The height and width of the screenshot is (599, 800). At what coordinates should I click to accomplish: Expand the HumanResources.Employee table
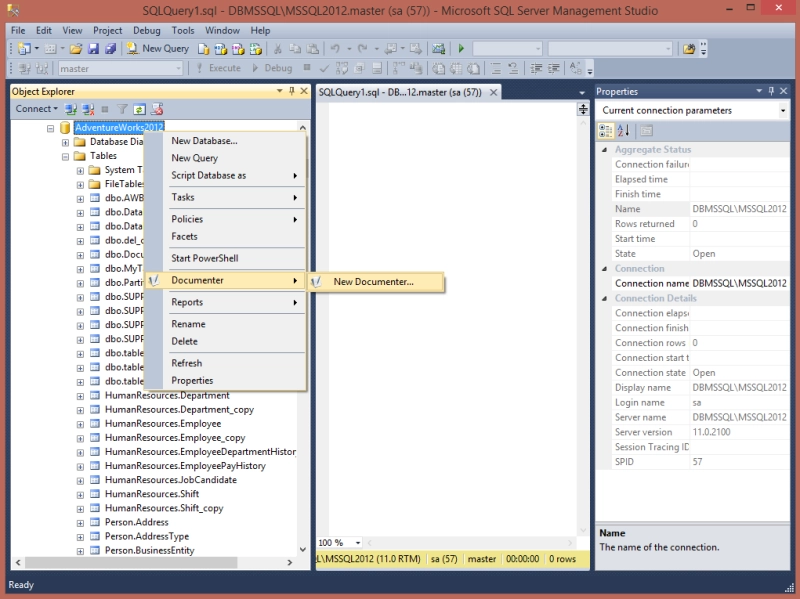pos(80,425)
